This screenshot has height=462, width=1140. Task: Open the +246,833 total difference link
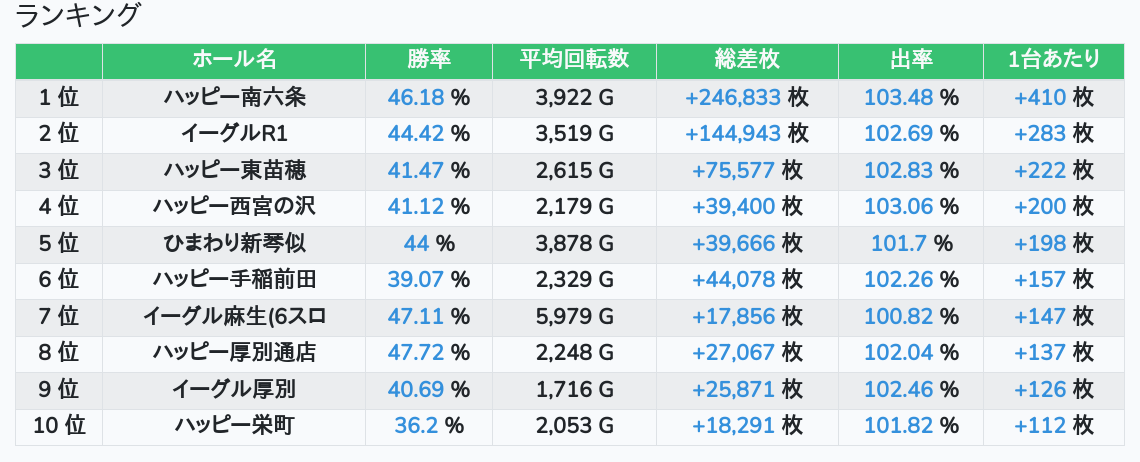click(733, 98)
